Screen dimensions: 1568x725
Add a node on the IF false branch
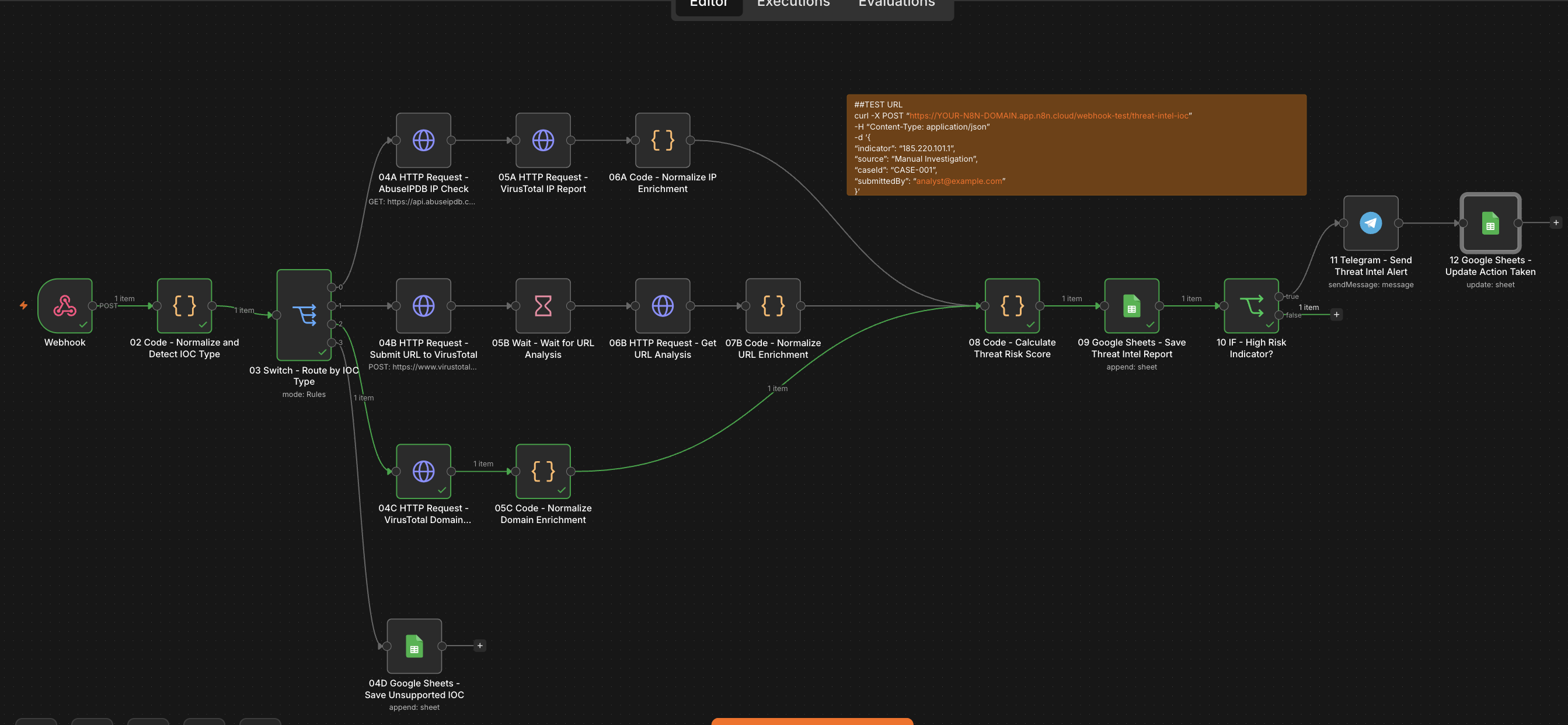coord(1337,315)
